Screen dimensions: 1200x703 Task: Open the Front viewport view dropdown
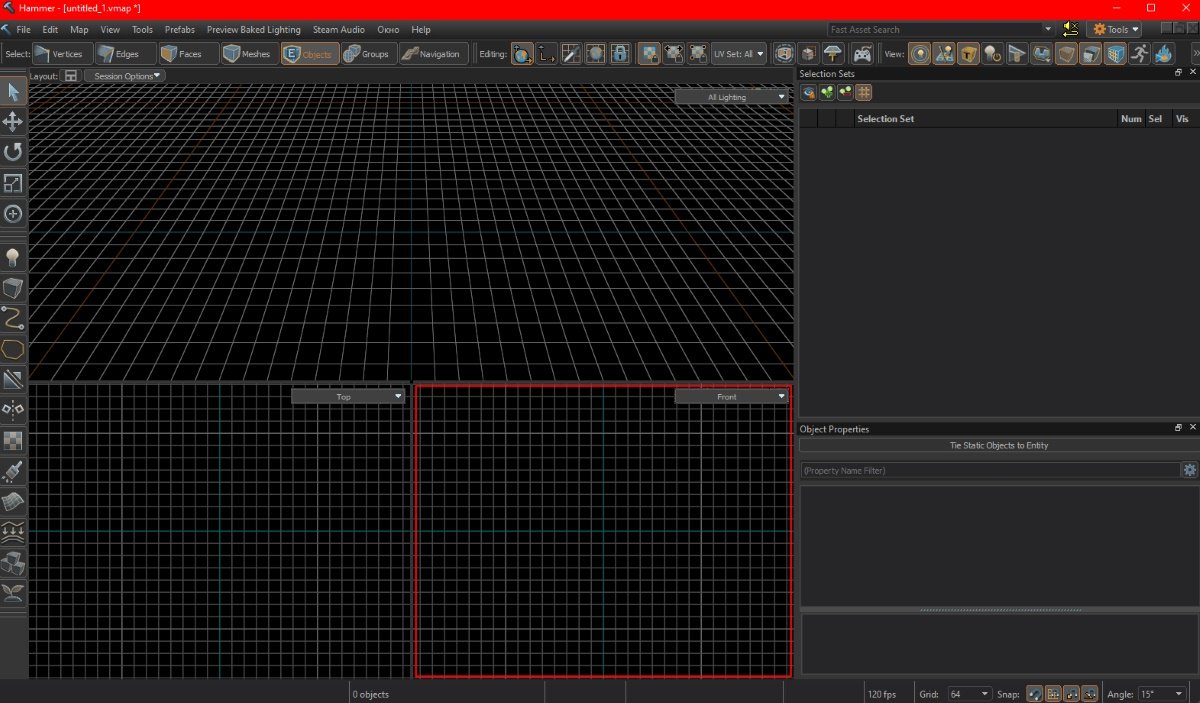click(732, 397)
